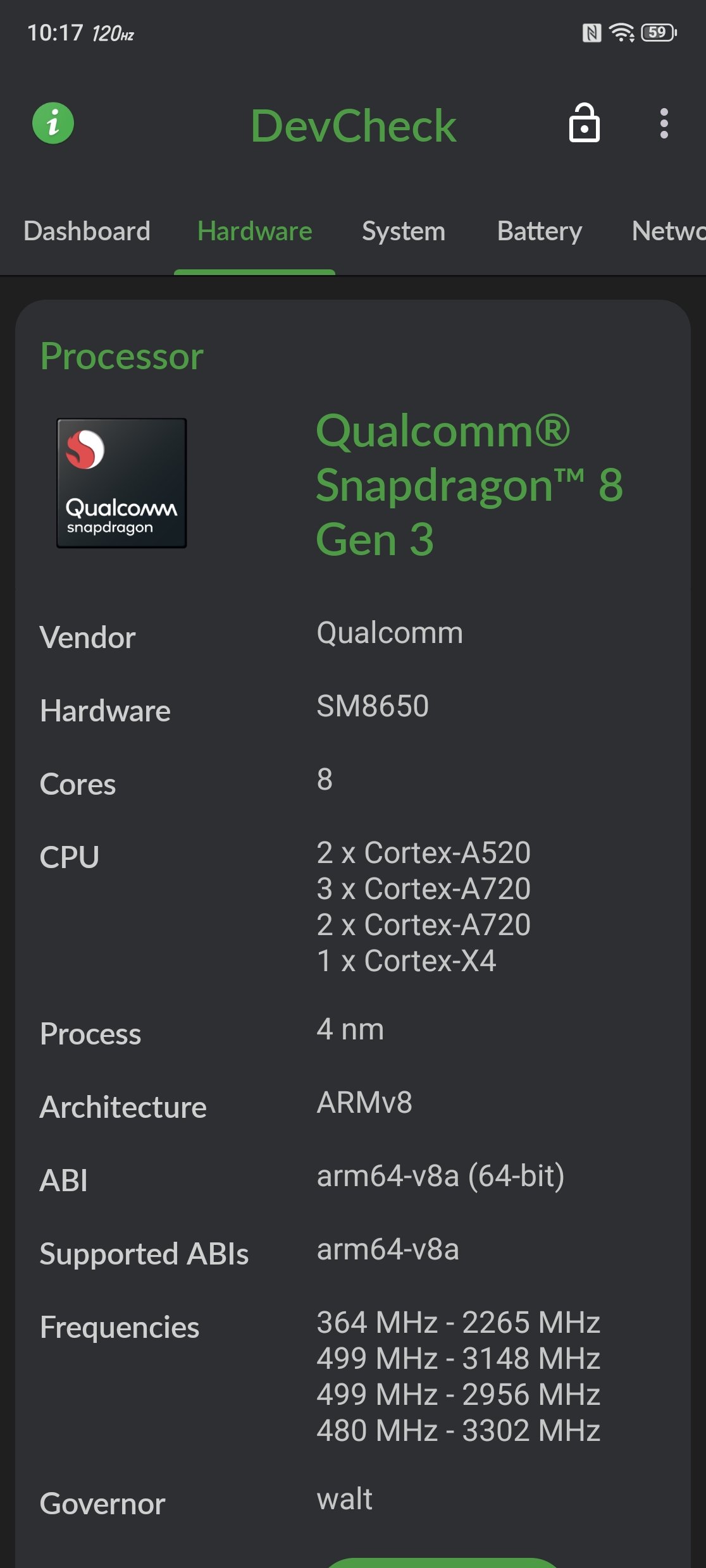Image resolution: width=706 pixels, height=1568 pixels.
Task: Tap the DevCheck app title
Action: (353, 126)
